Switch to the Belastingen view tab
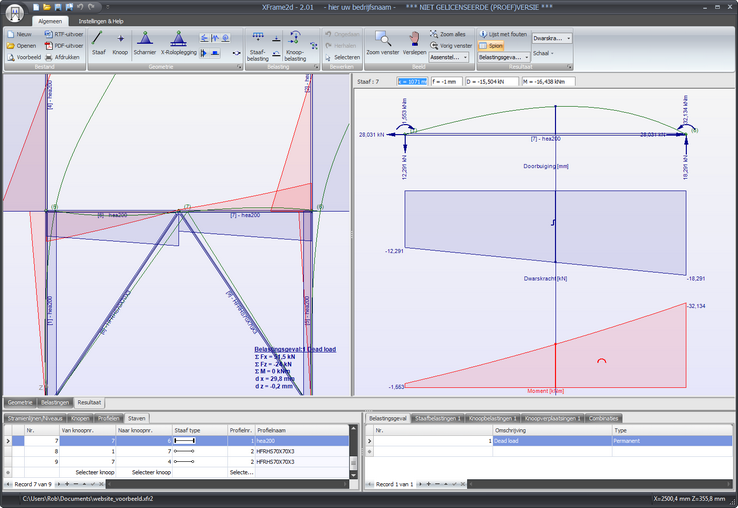This screenshot has height=508, width=738. (55, 403)
